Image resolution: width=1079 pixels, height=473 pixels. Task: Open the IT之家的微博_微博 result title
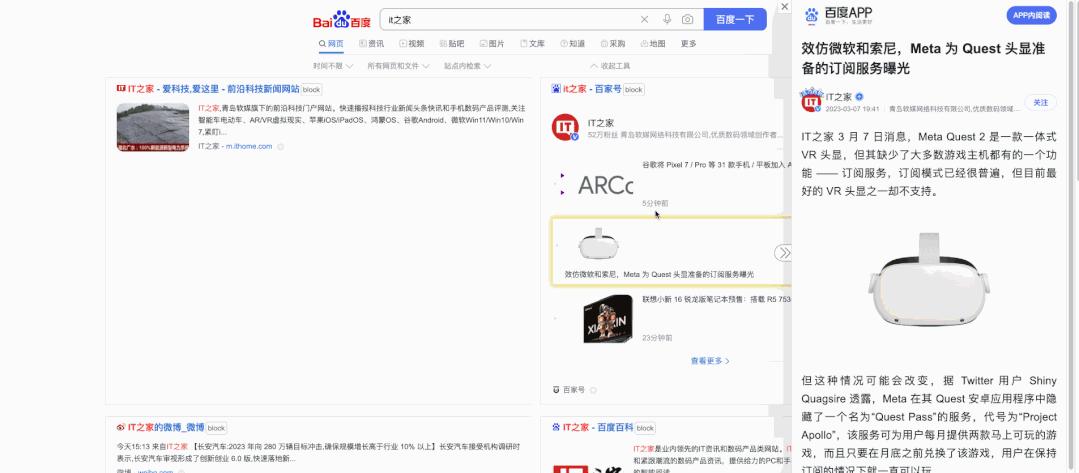(x=165, y=427)
